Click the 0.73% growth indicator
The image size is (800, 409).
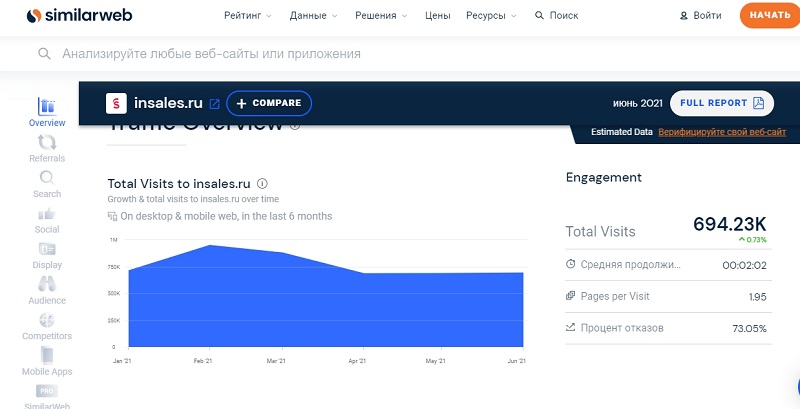[753, 240]
